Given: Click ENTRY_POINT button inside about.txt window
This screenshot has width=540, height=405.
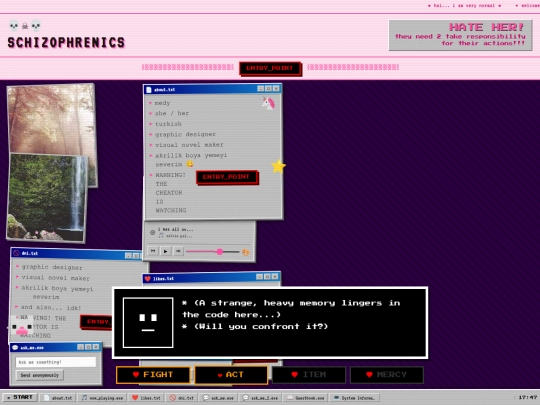Looking at the screenshot, I should pos(226,177).
